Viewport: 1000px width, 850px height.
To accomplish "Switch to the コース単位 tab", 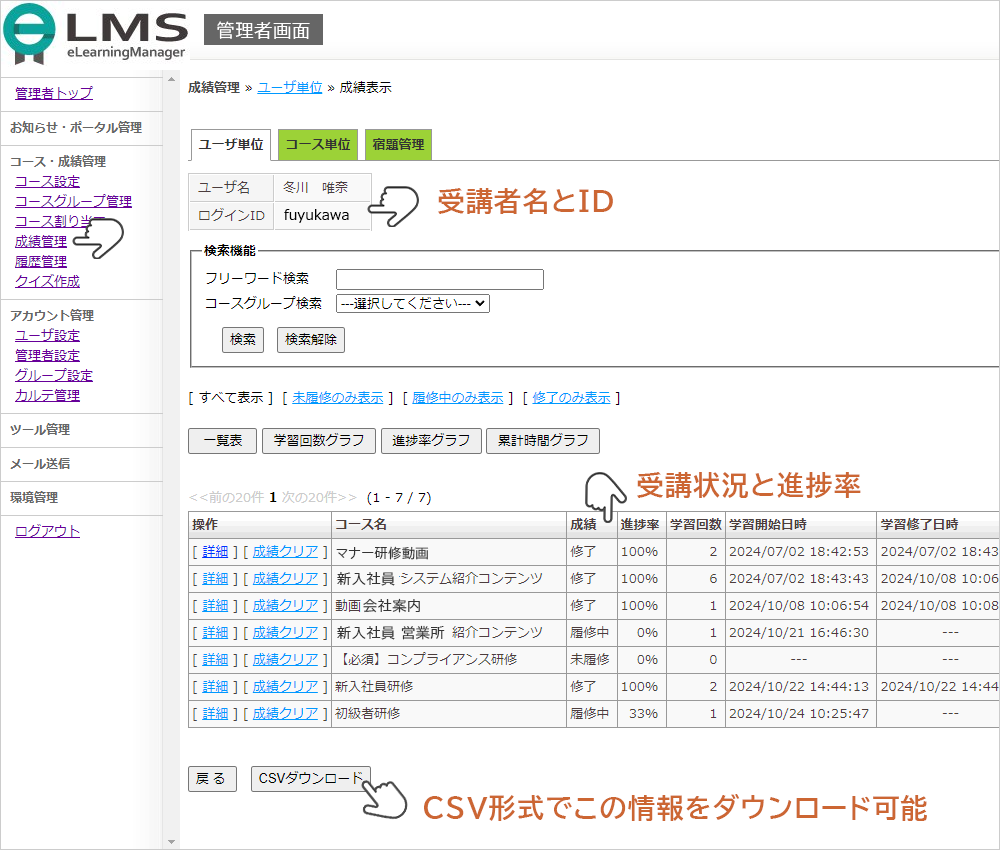I will 318,145.
